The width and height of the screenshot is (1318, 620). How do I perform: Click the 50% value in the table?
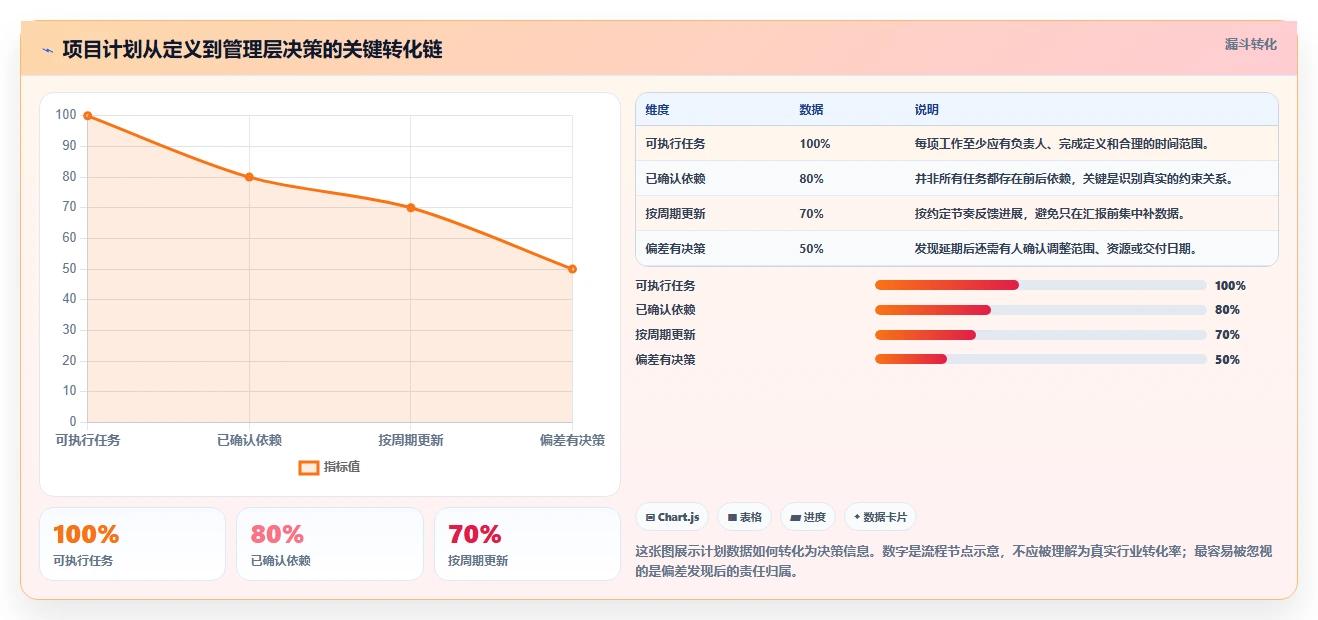point(811,249)
